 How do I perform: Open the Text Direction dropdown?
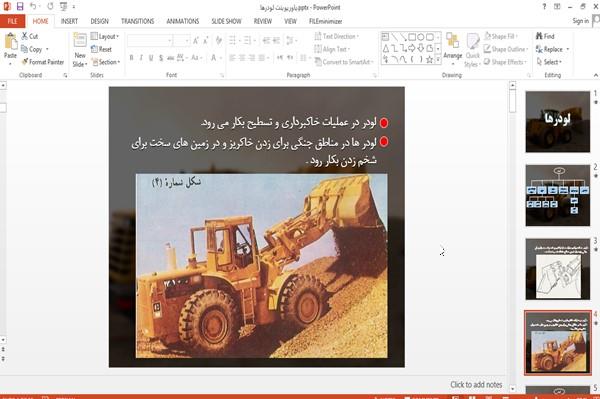click(337, 36)
